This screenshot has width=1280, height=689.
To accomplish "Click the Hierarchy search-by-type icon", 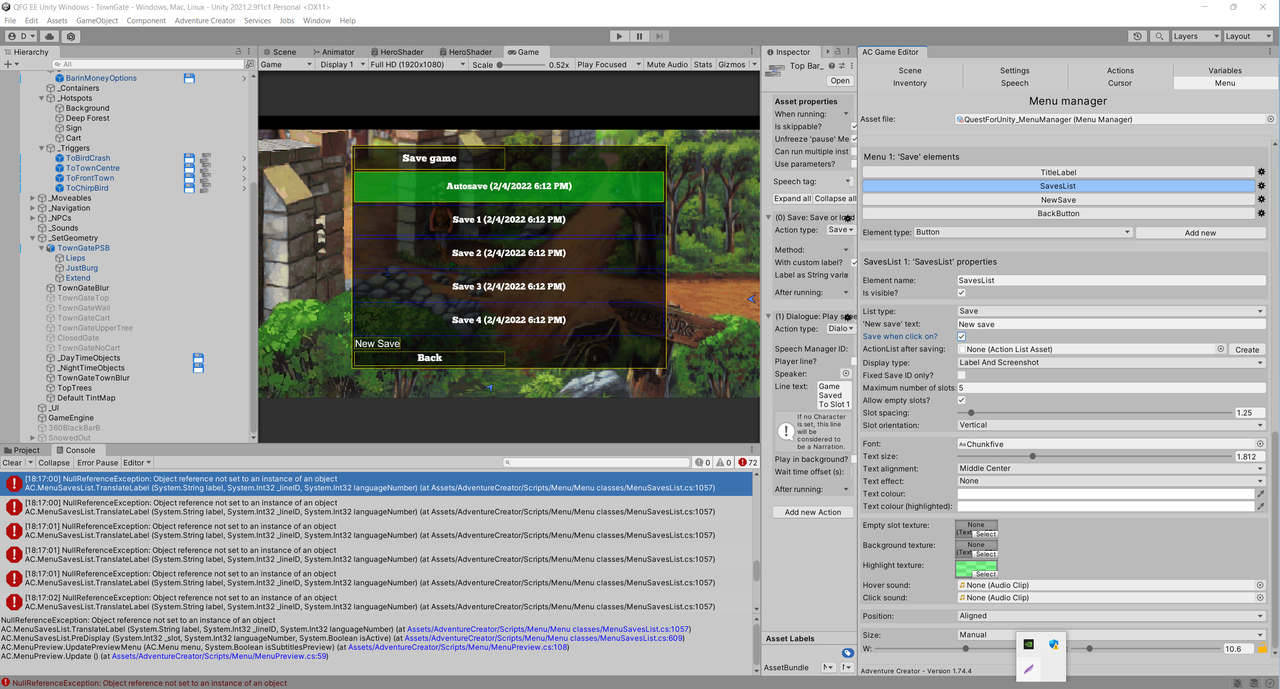I will point(249,64).
